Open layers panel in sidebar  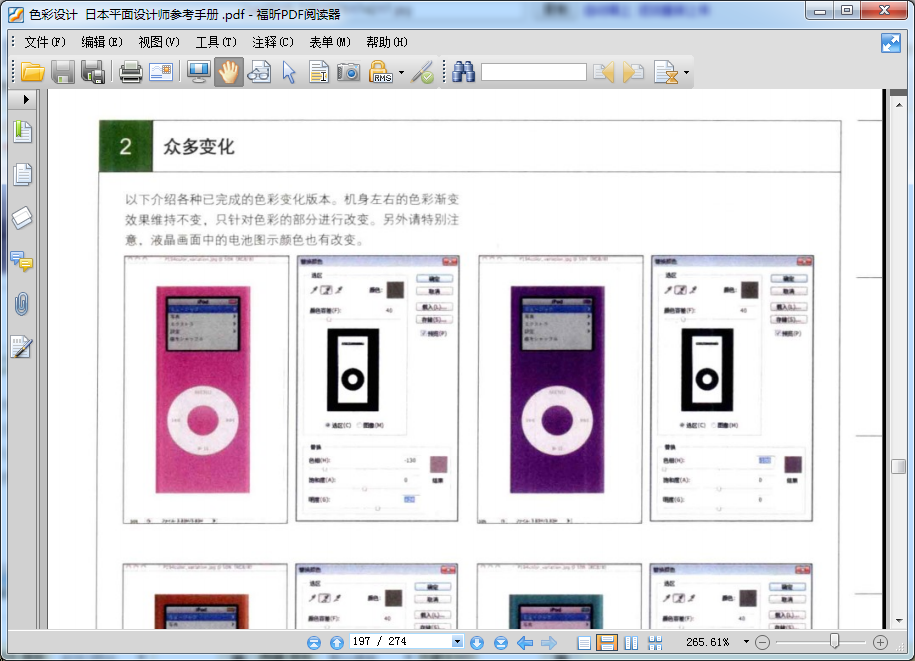coord(22,218)
